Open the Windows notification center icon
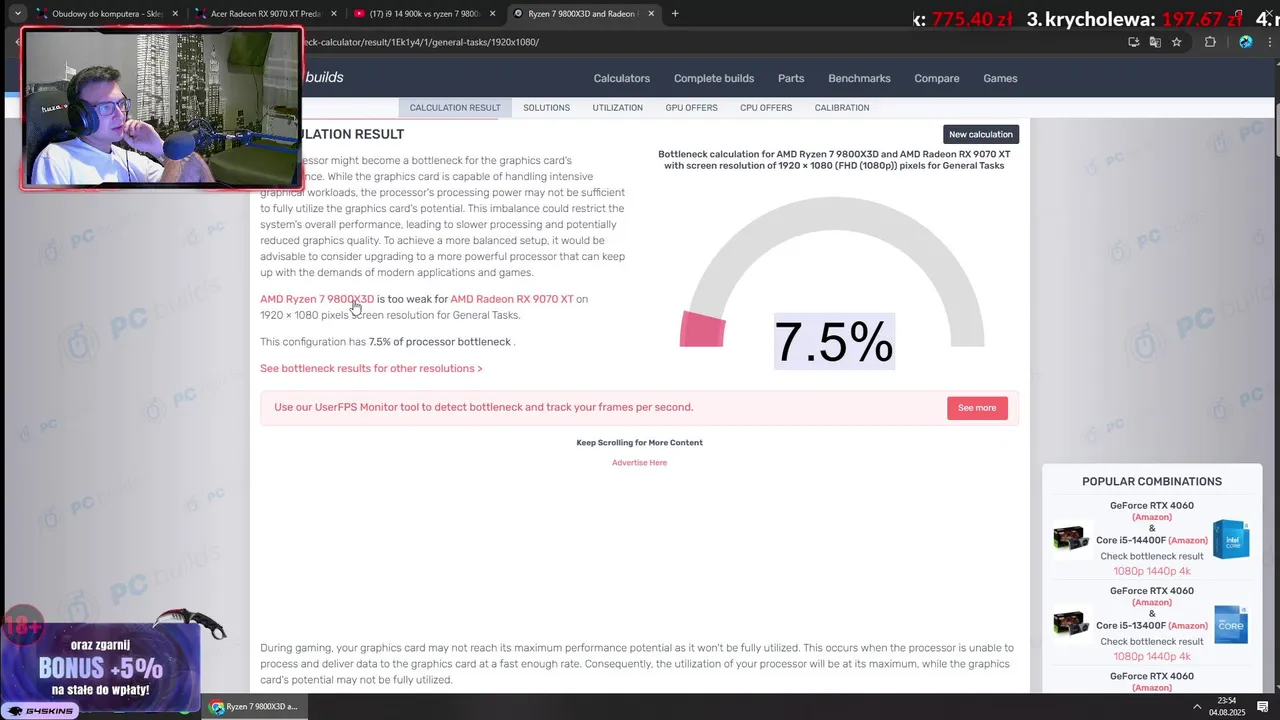1280x720 pixels. [1263, 707]
